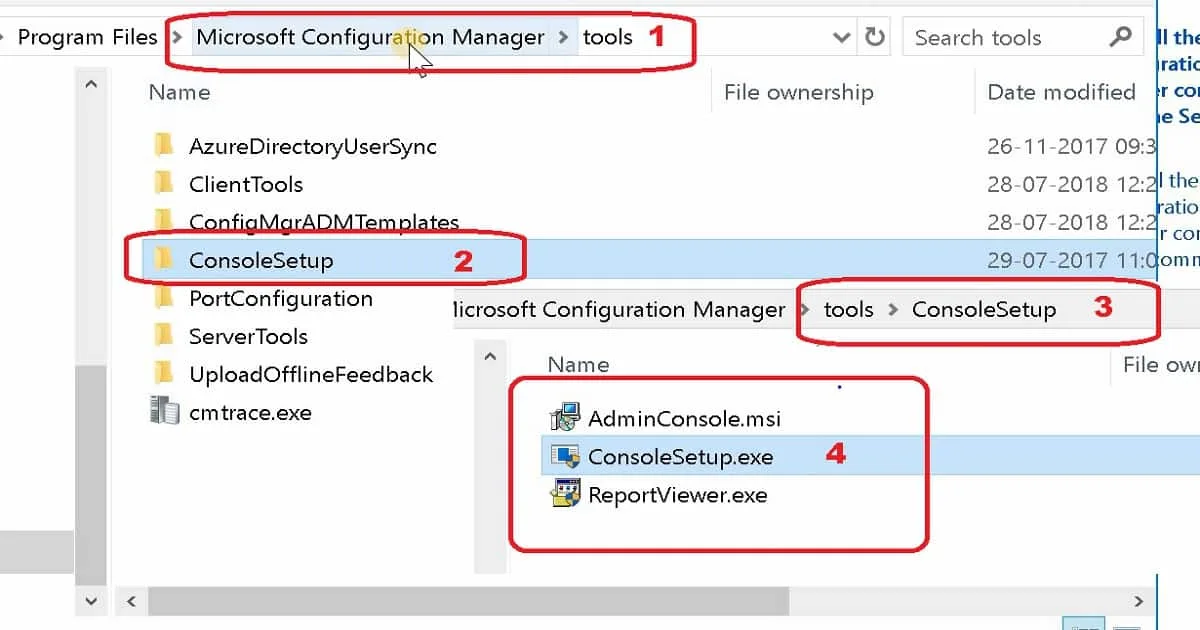The image size is (1200, 630).
Task: Sort by the Name column header
Action: tap(179, 92)
